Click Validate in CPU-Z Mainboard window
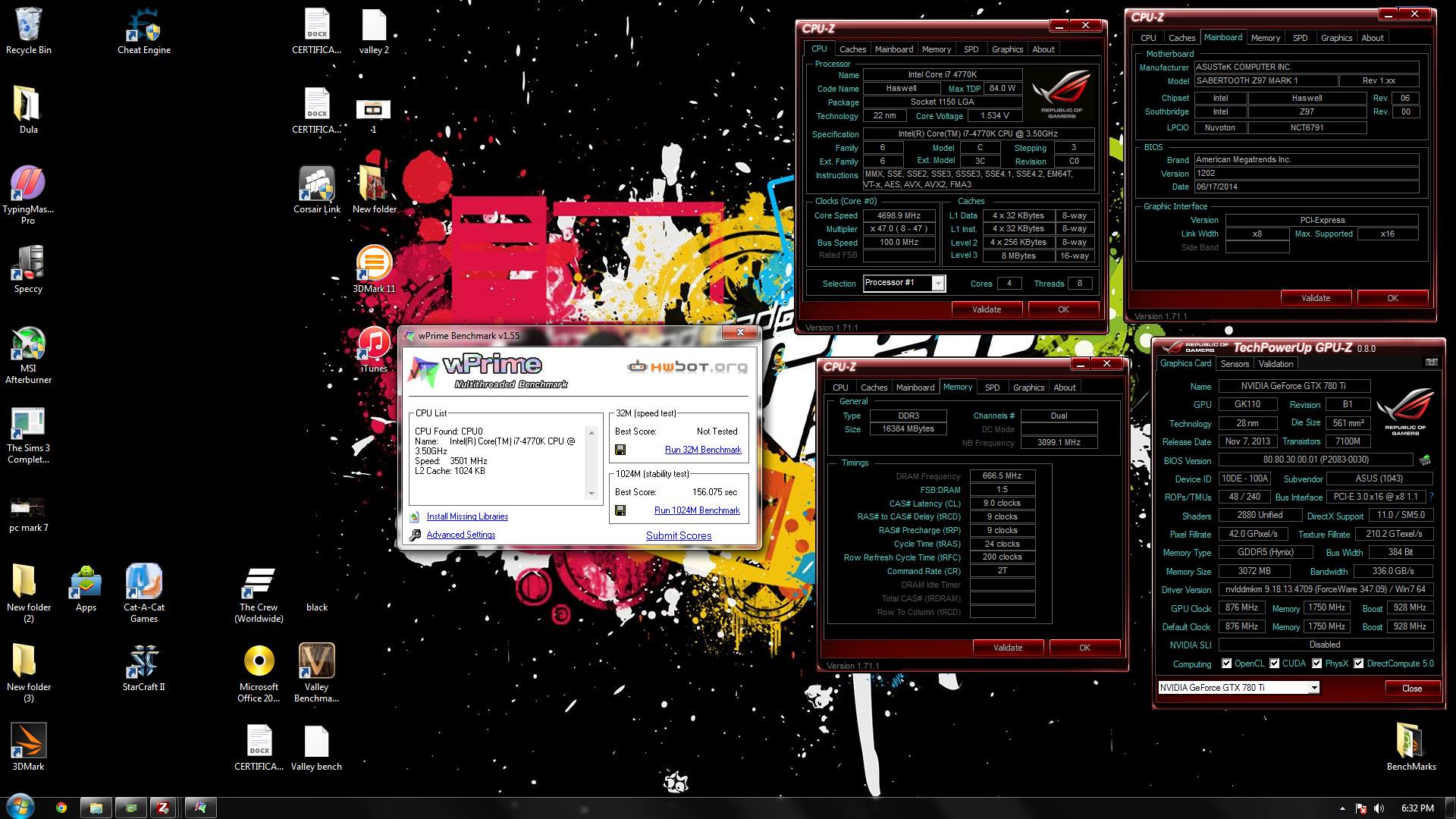Image resolution: width=1456 pixels, height=819 pixels. [x=1316, y=298]
